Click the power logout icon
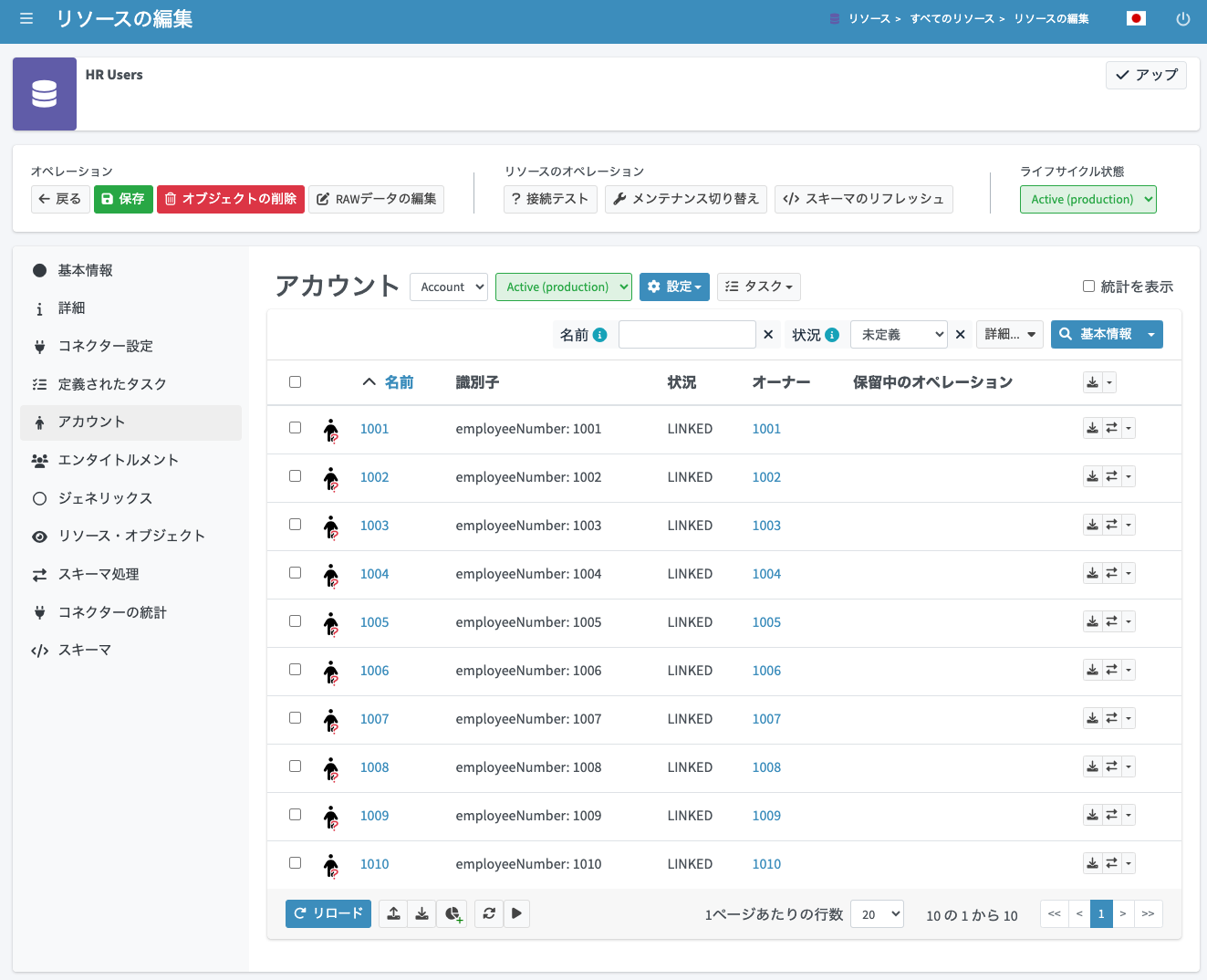 1183,18
